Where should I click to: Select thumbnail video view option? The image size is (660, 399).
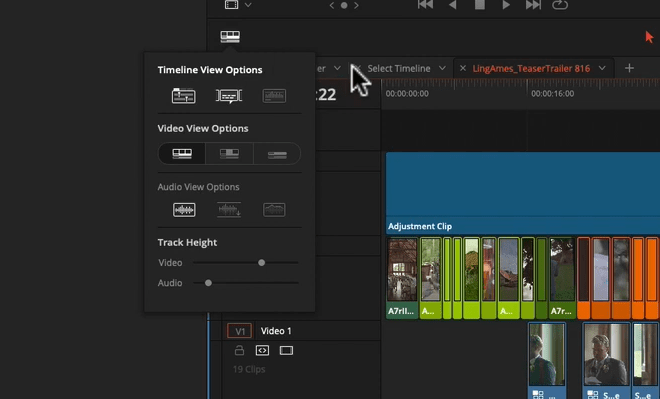229,154
